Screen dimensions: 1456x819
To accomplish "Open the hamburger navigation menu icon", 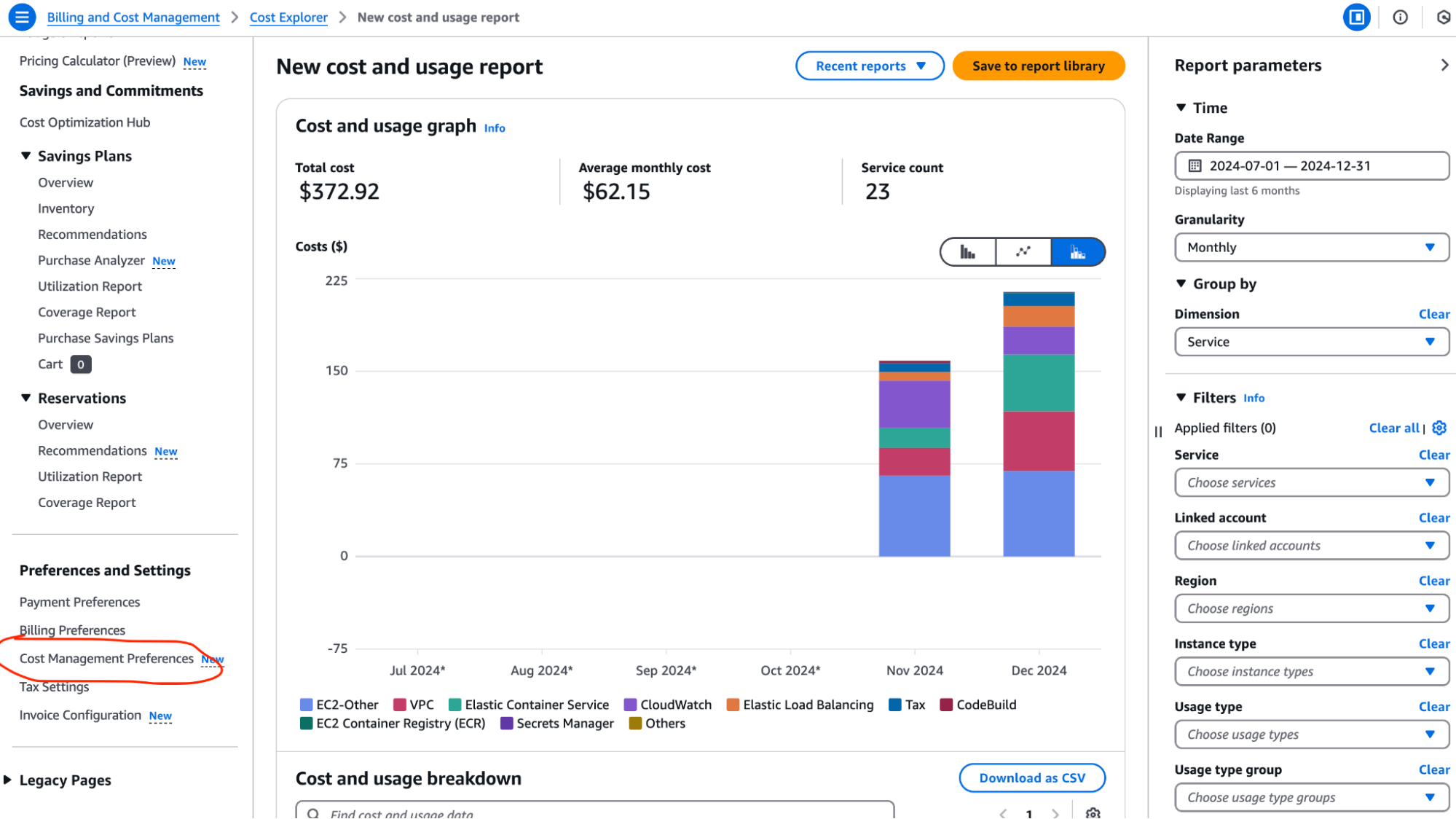I will pyautogui.click(x=22, y=17).
